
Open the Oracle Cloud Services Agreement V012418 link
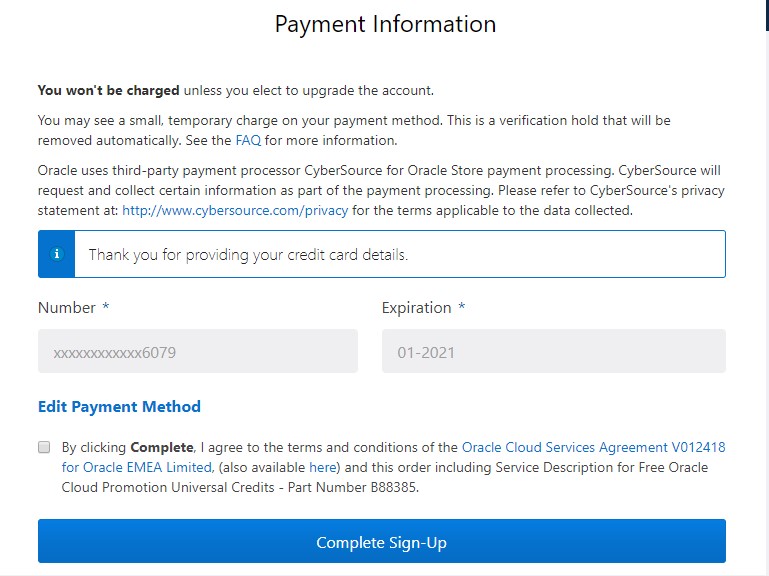pyautogui.click(x=593, y=447)
